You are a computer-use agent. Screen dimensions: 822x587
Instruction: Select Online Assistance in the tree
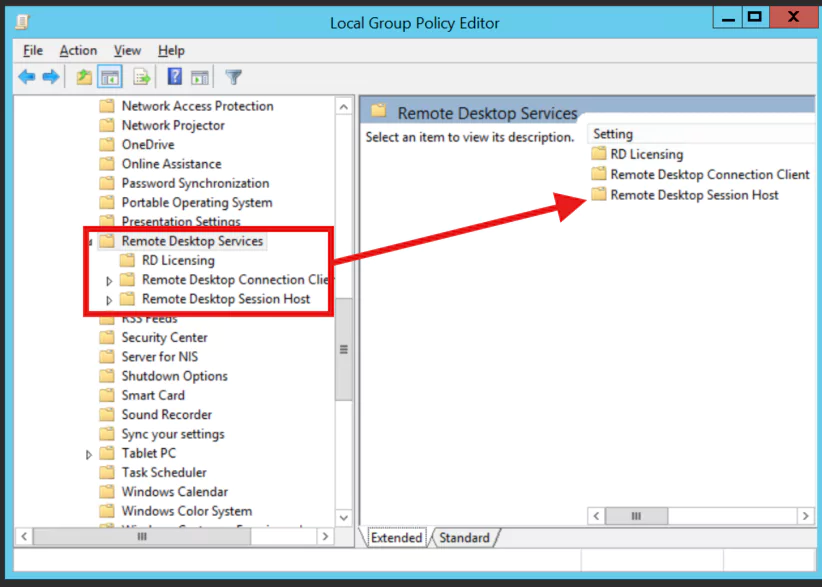pyautogui.click(x=171, y=164)
